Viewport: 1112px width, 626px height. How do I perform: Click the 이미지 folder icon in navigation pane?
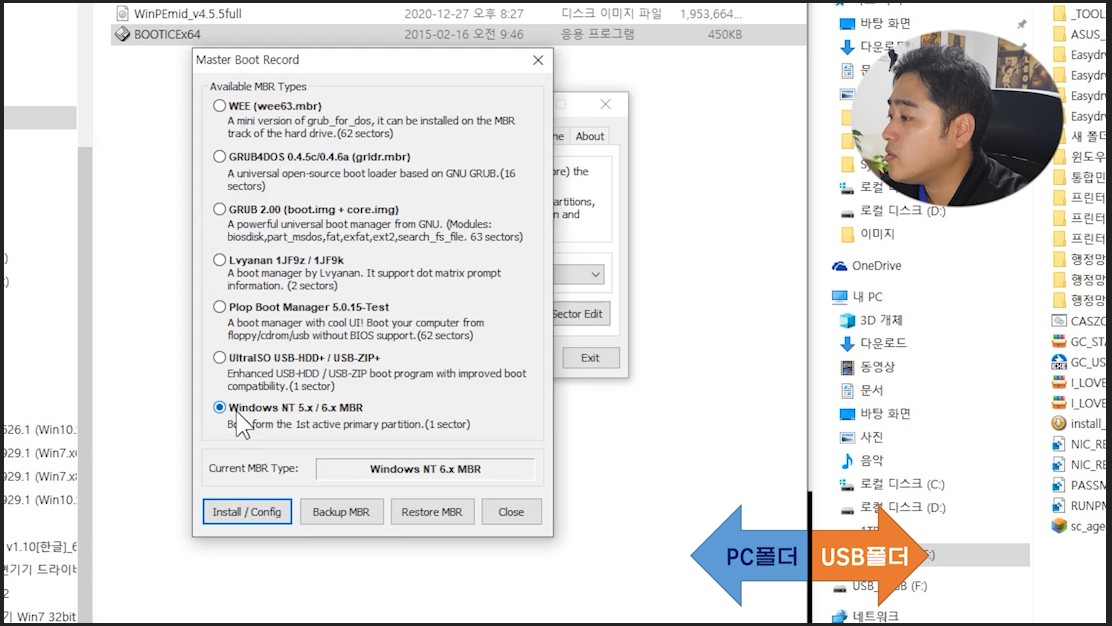pyautogui.click(x=847, y=234)
